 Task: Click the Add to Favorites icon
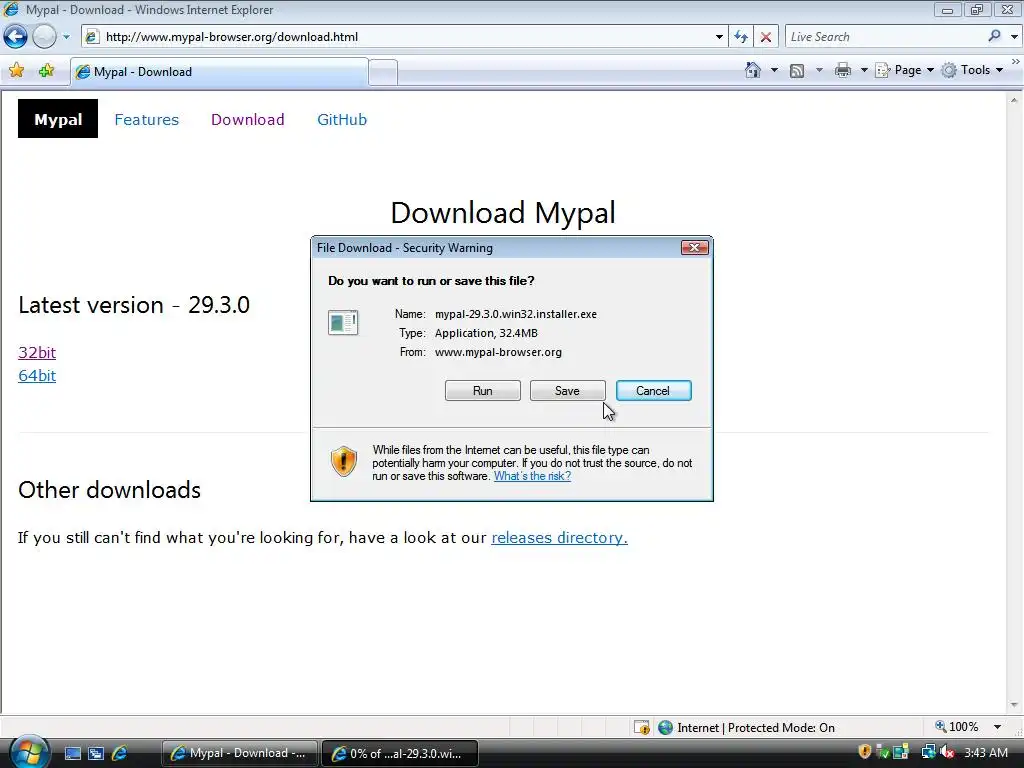click(46, 71)
